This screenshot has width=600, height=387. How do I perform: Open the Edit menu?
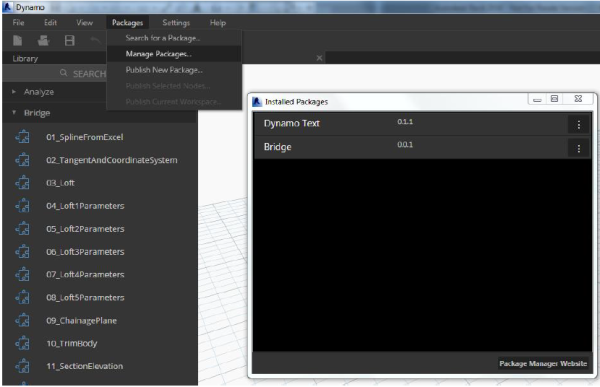[x=51, y=23]
